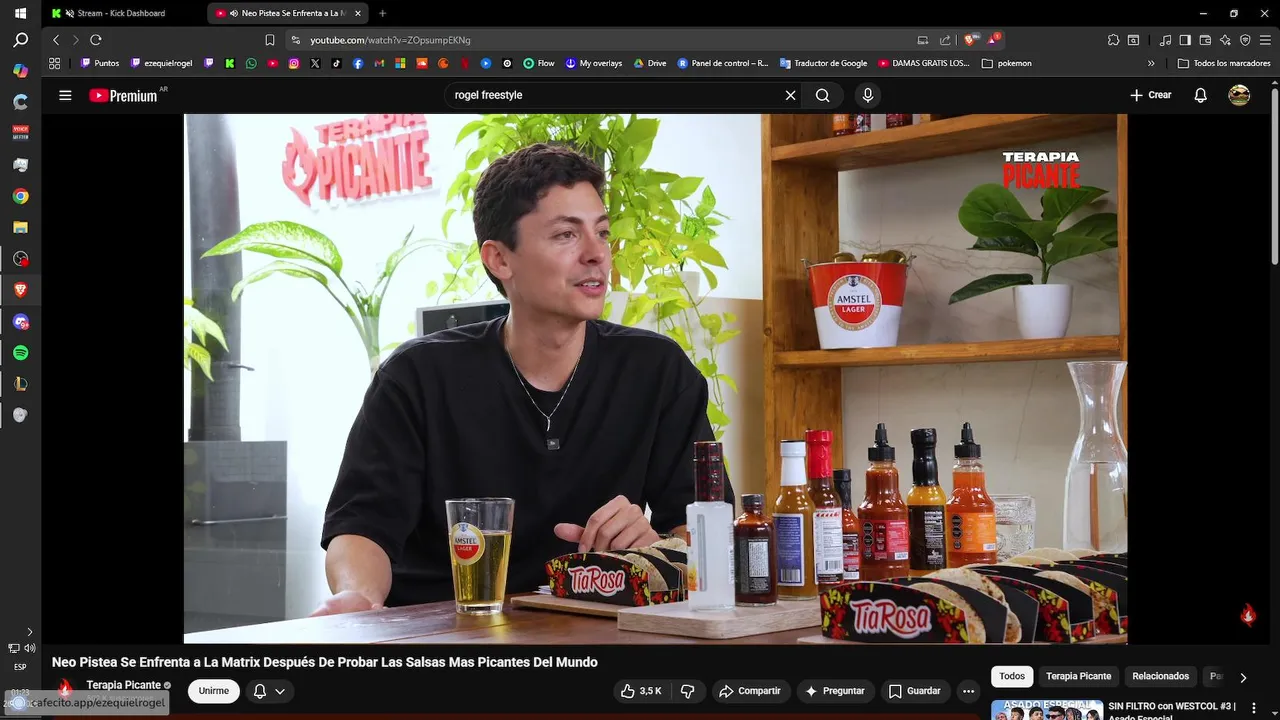The width and height of the screenshot is (1280, 720).
Task: Open Terapia Picante channel name link
Action: click(x=124, y=685)
